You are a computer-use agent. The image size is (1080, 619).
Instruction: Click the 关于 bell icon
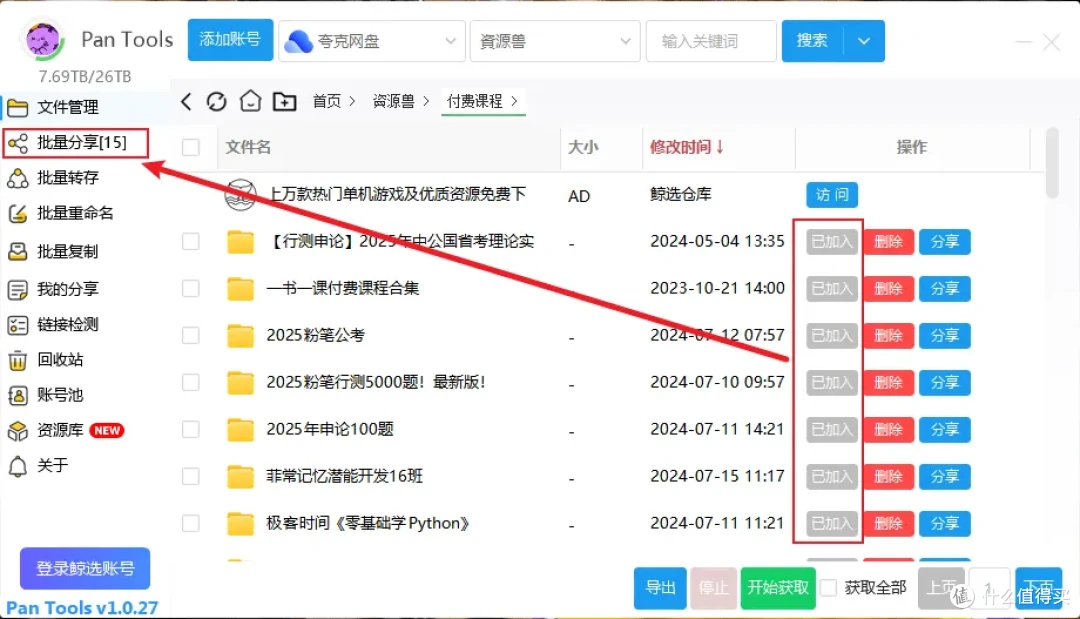coord(17,466)
